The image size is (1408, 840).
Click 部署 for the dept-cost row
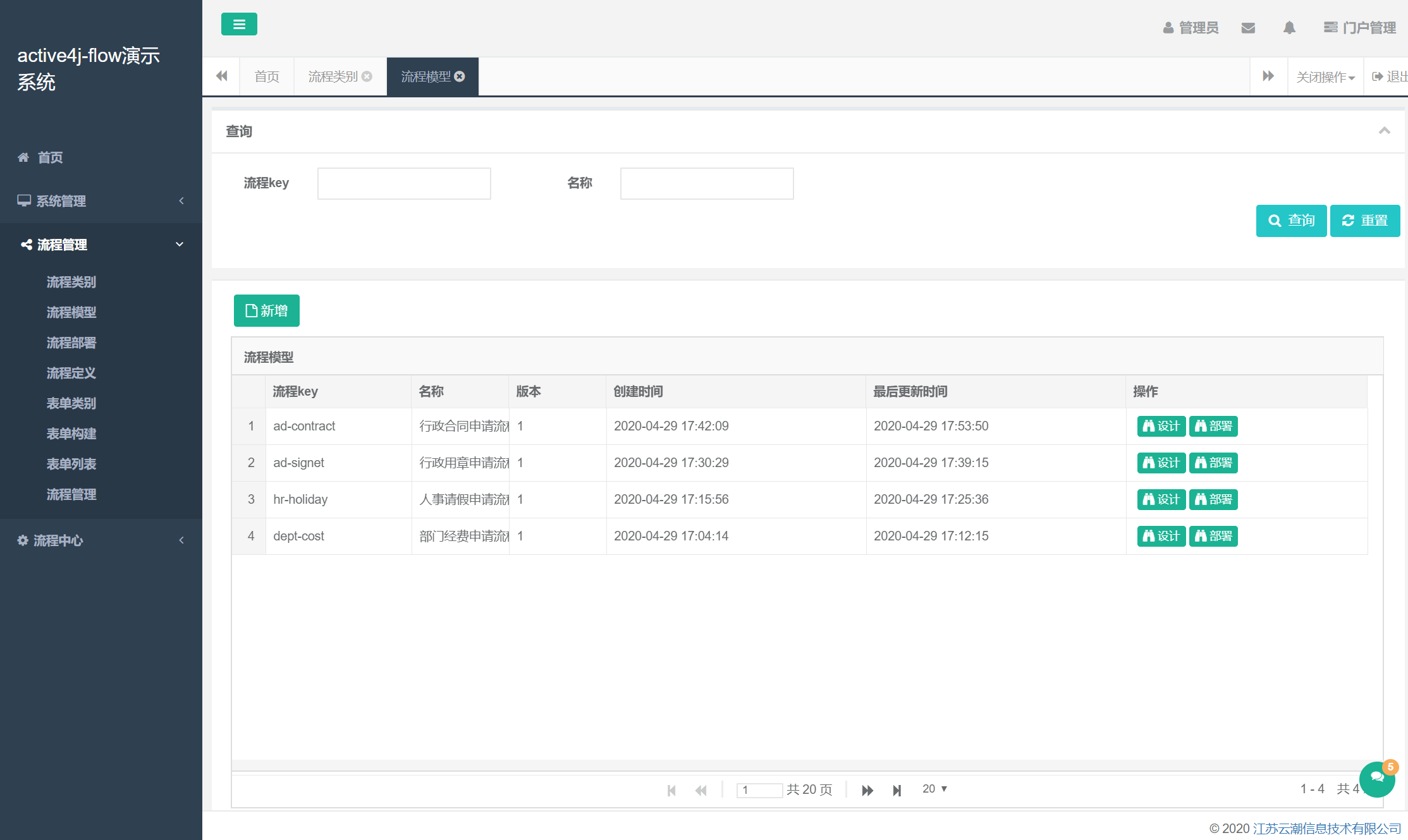(x=1213, y=536)
